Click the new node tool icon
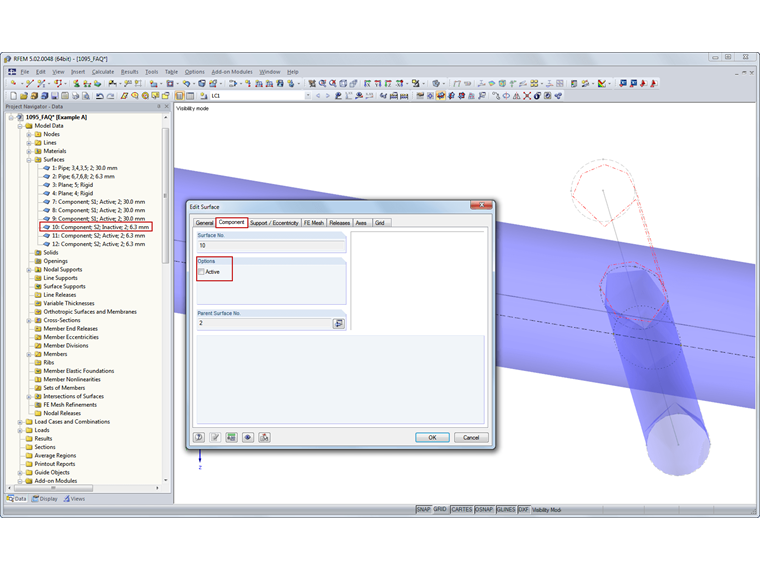 pyautogui.click(x=14, y=83)
